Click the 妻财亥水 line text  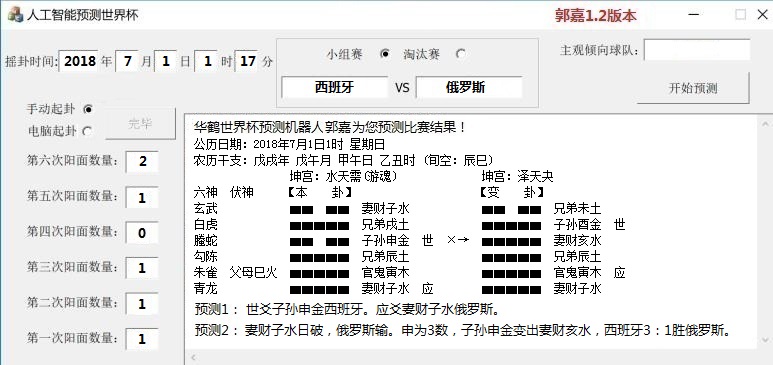pos(578,241)
